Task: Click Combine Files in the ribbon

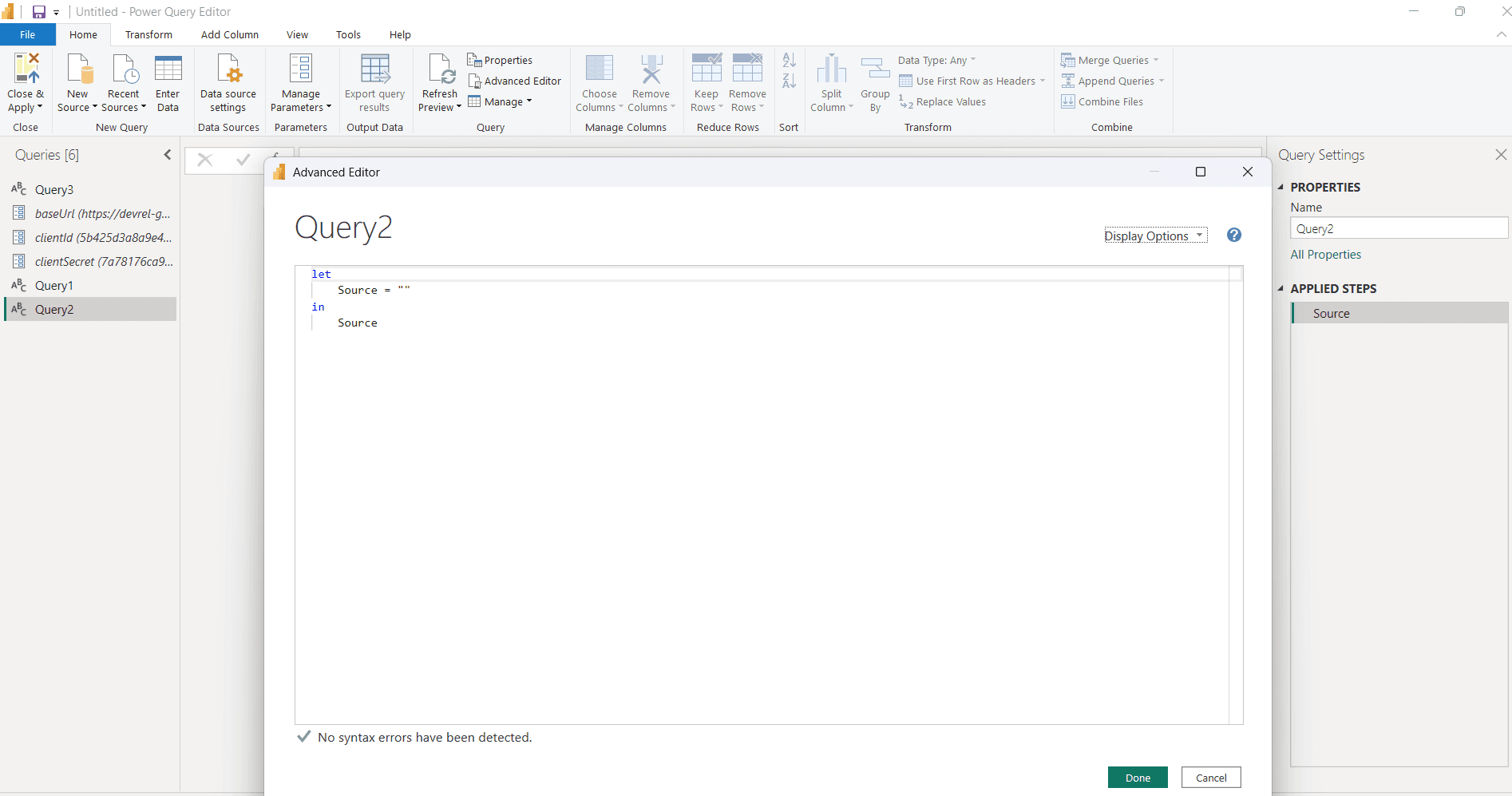Action: click(x=1102, y=101)
